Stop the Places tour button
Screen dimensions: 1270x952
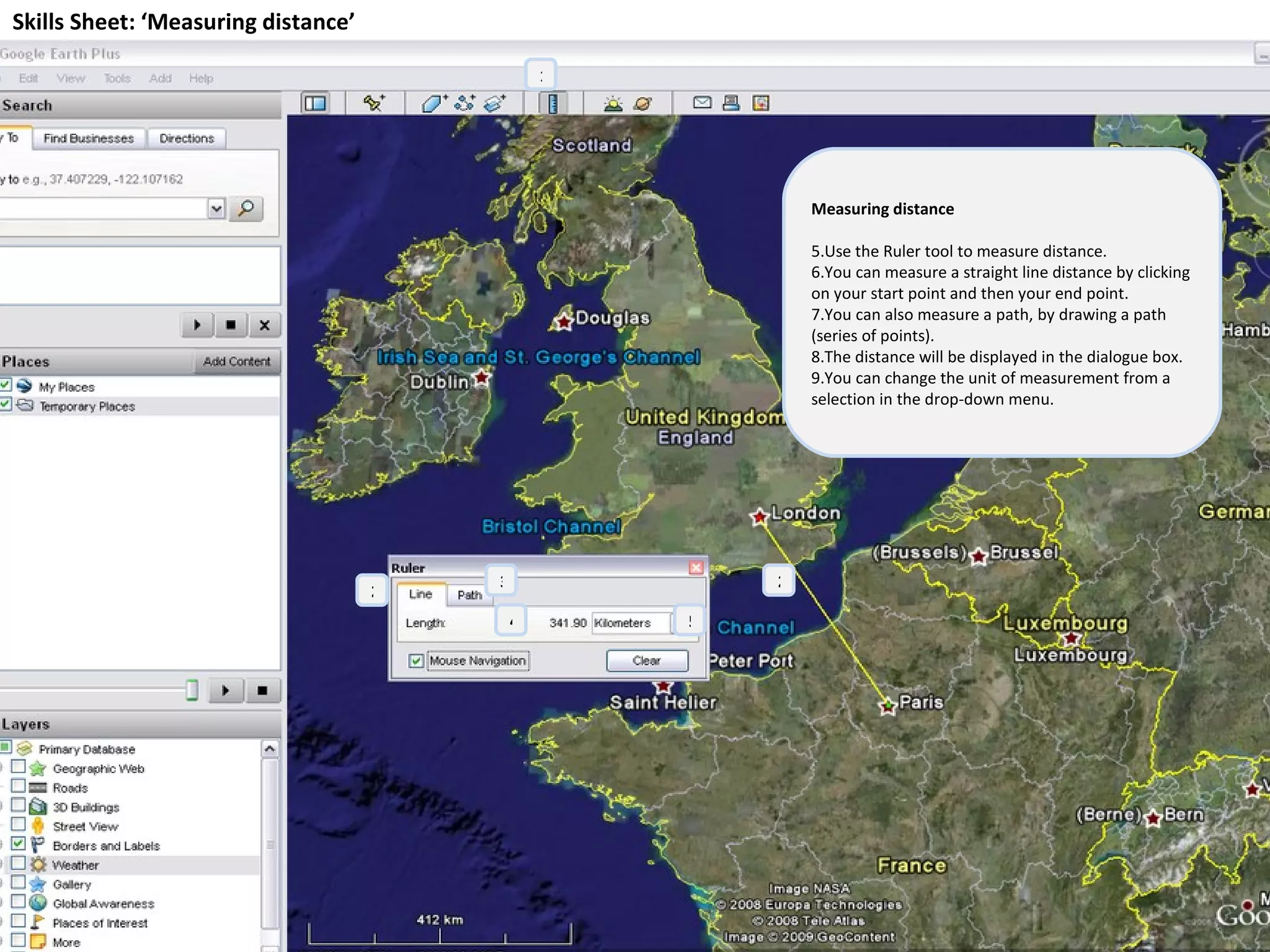262,690
